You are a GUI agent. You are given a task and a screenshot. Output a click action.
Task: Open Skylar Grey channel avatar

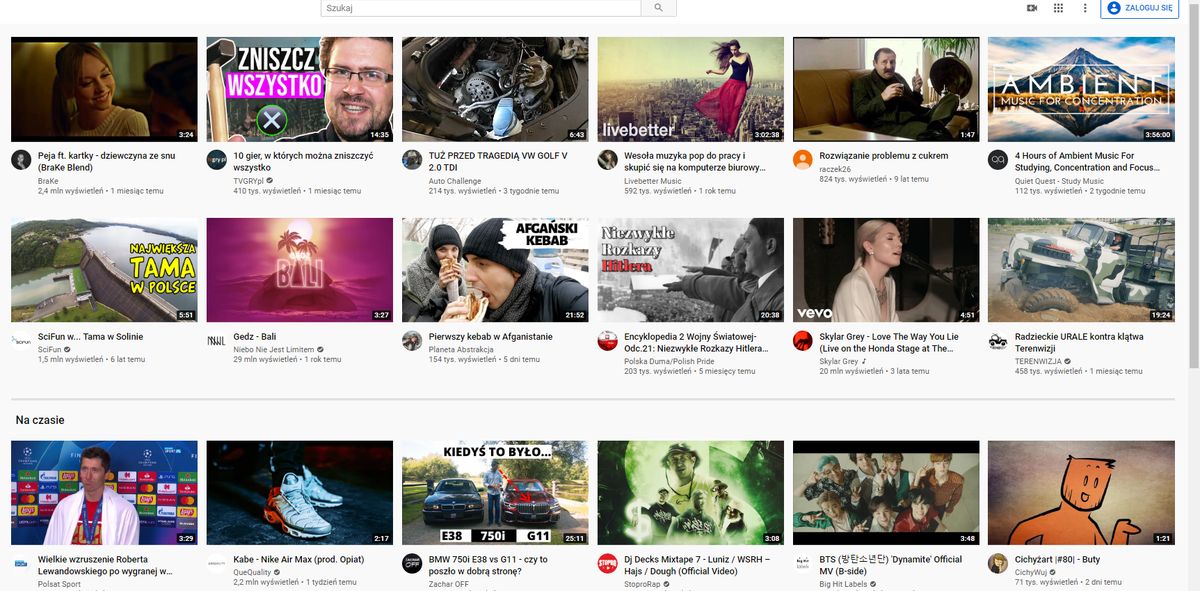803,341
